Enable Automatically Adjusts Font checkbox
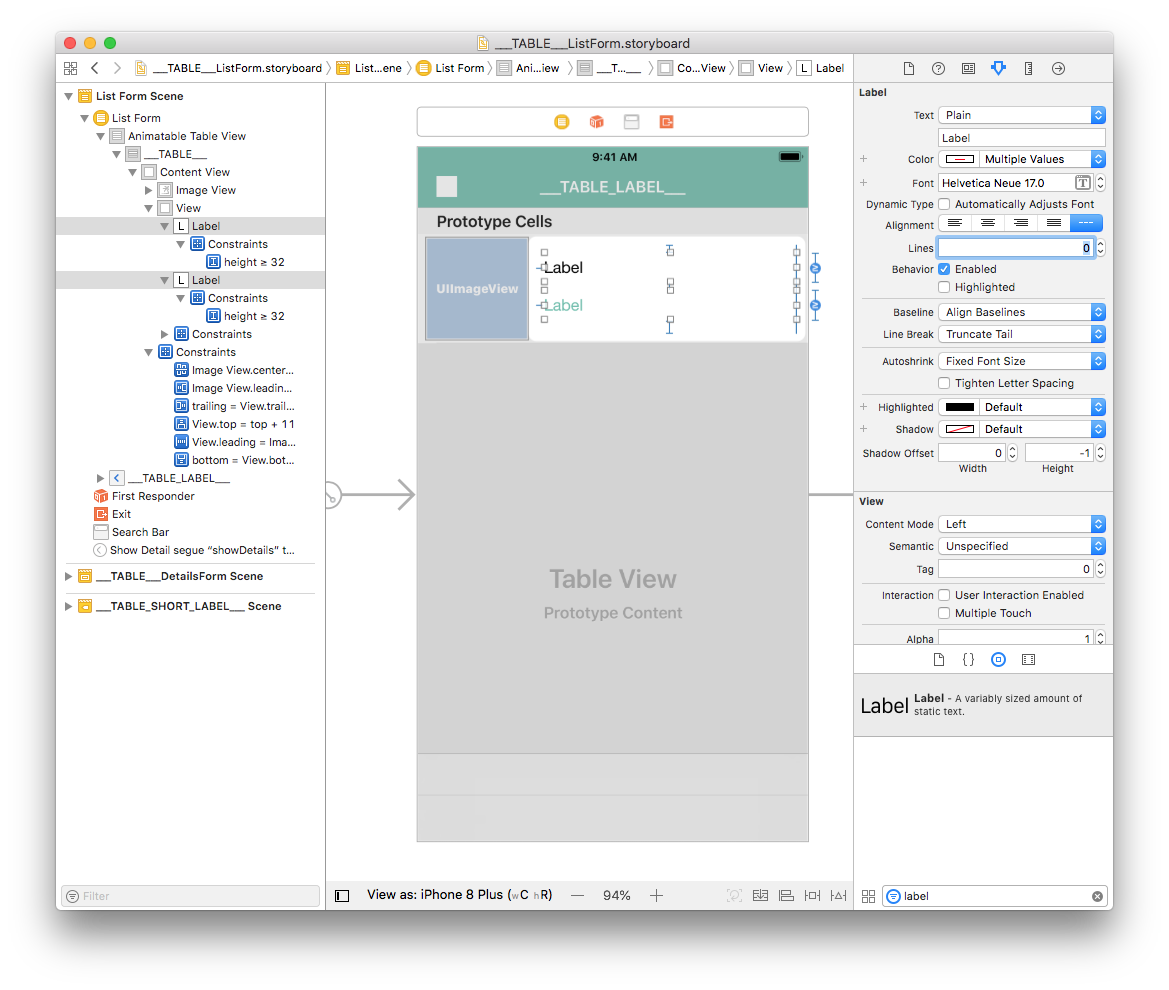This screenshot has height=990, width=1169. tap(944, 204)
